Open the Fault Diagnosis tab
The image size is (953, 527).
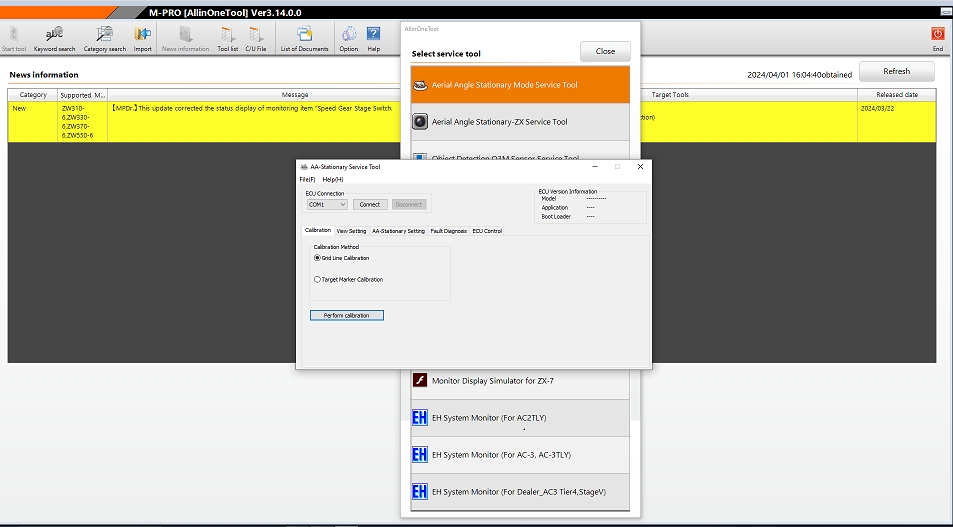[x=449, y=231]
